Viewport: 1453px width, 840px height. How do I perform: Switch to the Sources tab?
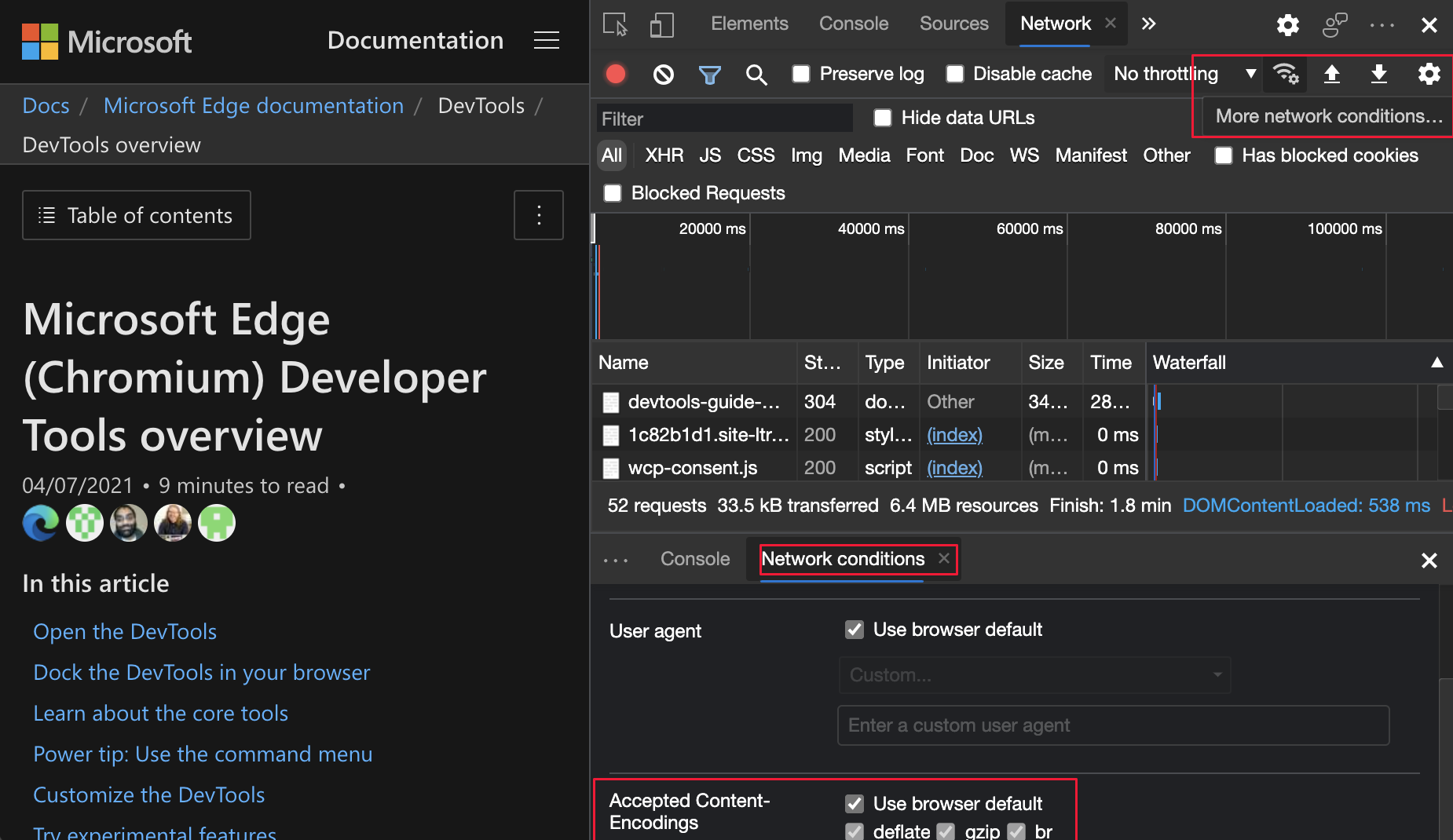(953, 24)
